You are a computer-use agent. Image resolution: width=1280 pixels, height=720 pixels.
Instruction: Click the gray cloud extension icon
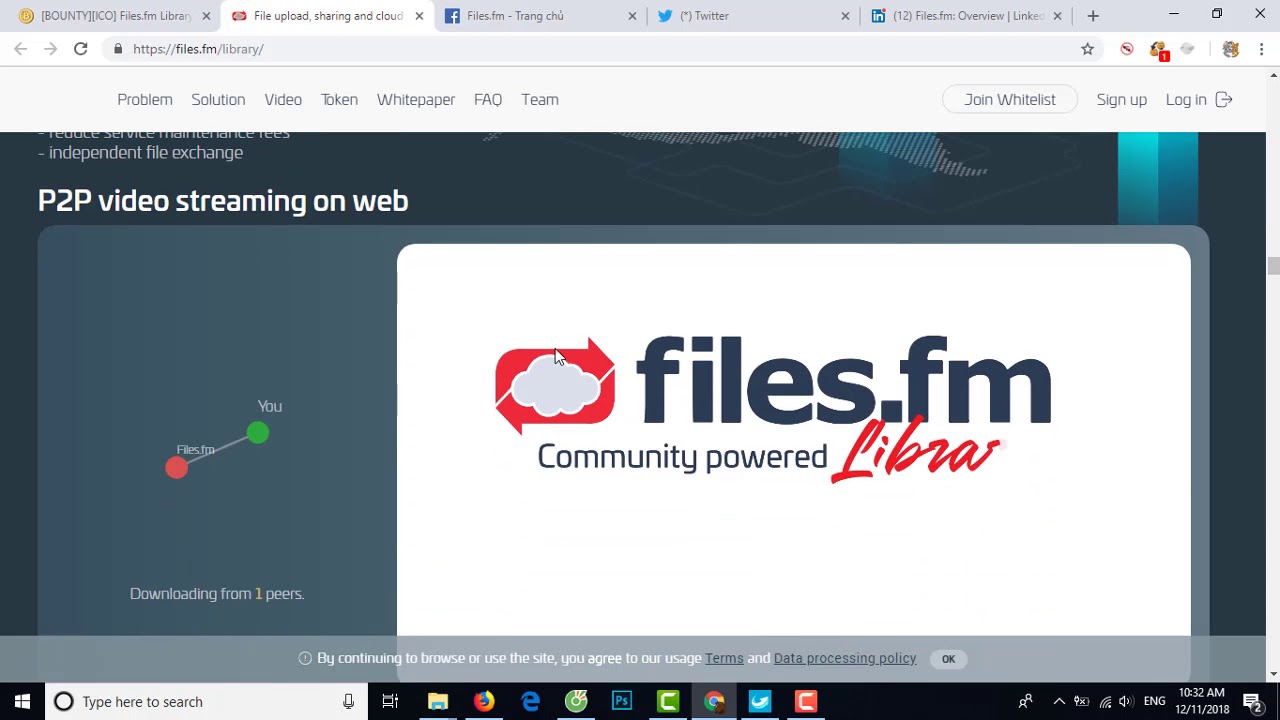tap(1187, 49)
